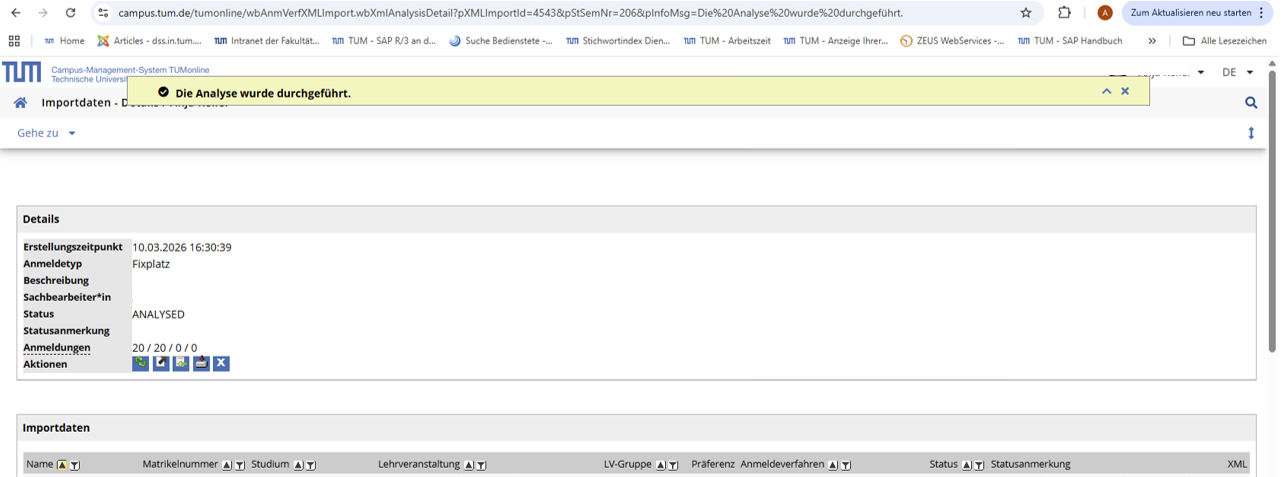Click the X delete action icon
The image size is (1285, 477).
click(x=221, y=363)
